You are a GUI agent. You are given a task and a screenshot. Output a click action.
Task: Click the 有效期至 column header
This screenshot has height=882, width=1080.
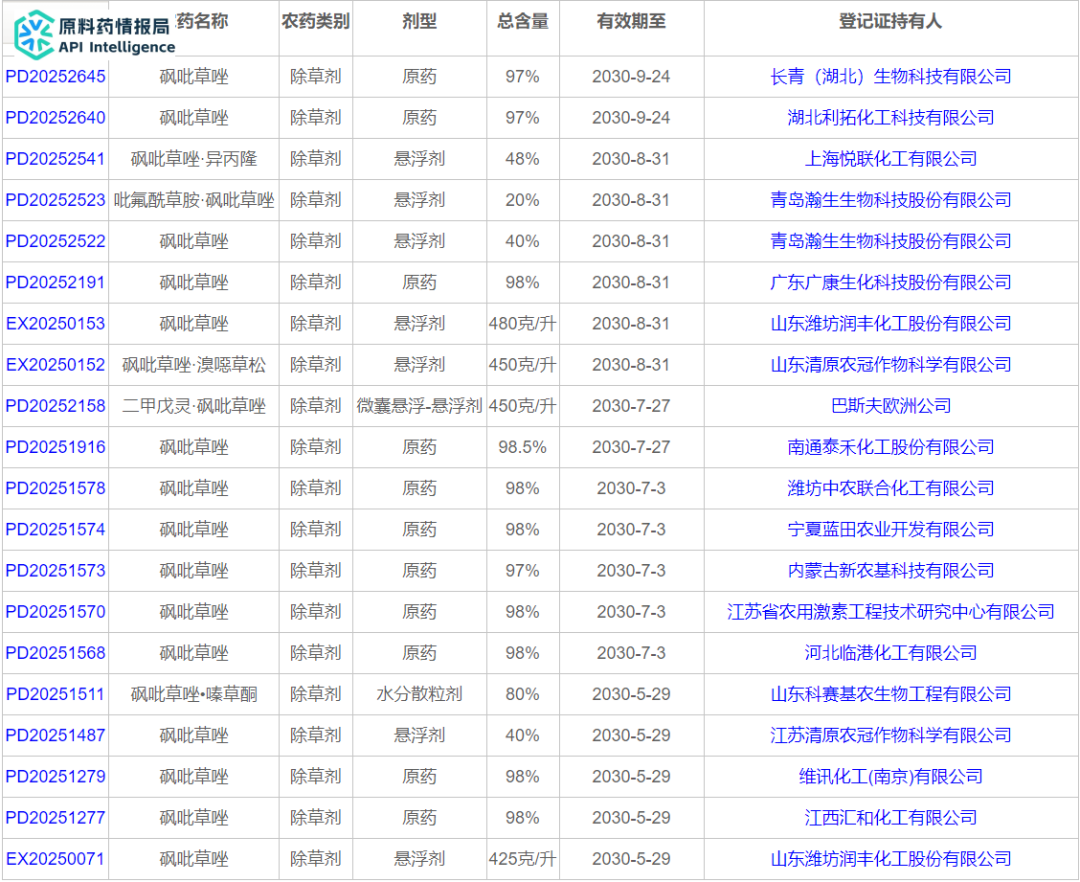click(631, 22)
